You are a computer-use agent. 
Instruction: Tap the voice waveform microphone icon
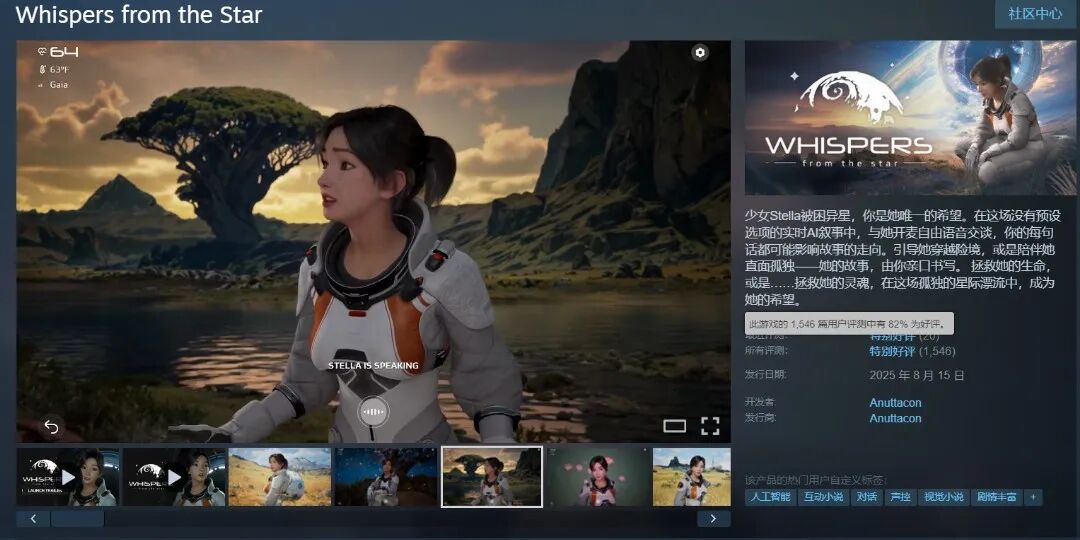point(373,411)
